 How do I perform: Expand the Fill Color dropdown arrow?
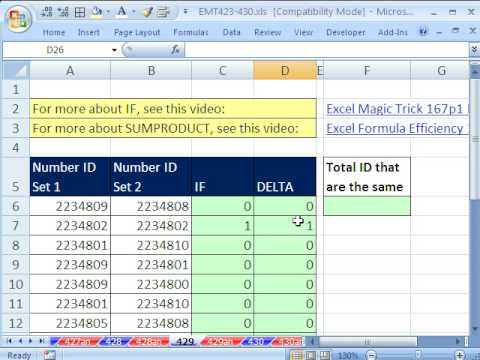coord(108,12)
